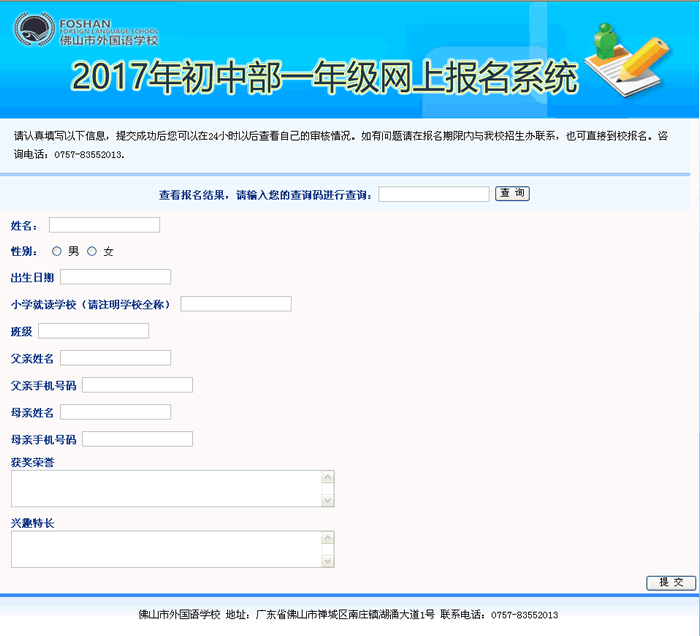Image resolution: width=700 pixels, height=636 pixels.
Task: Focus the 母亲手机号码 mother's phone field
Action: point(137,439)
